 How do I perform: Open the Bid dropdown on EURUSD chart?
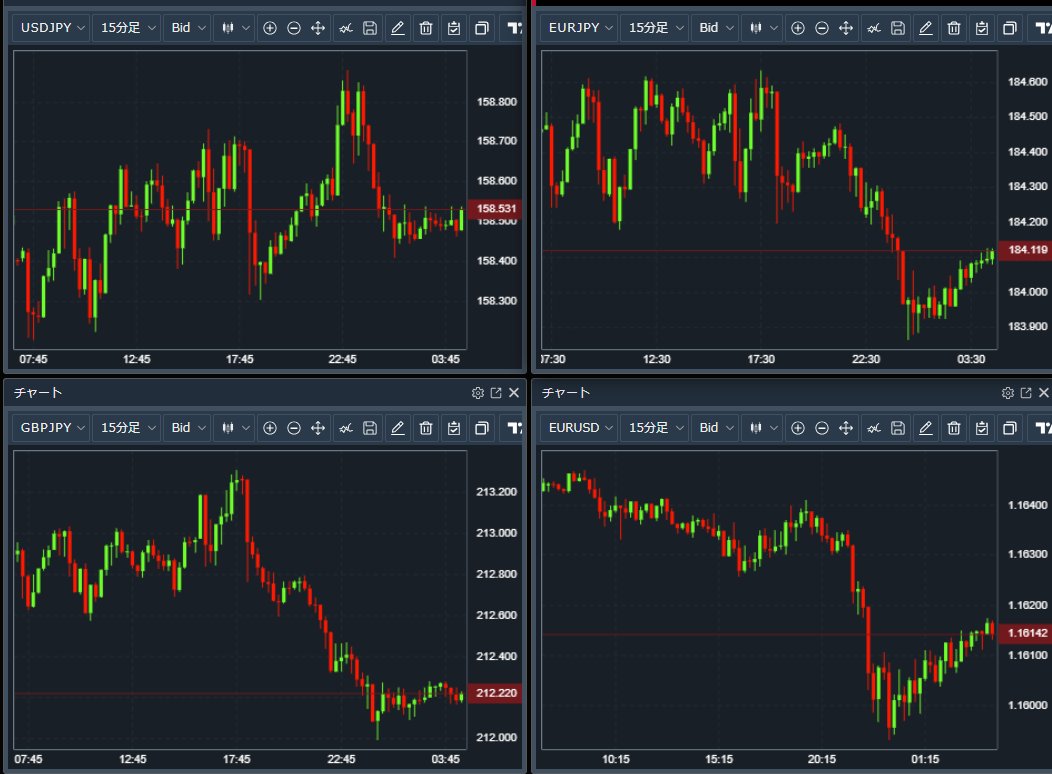[x=715, y=428]
